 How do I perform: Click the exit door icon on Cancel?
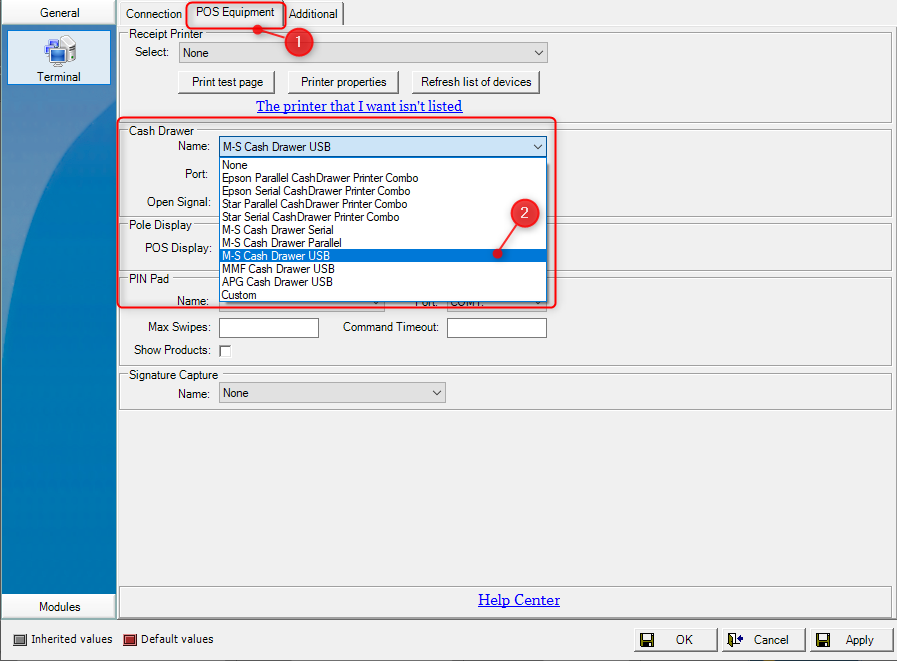coord(735,640)
